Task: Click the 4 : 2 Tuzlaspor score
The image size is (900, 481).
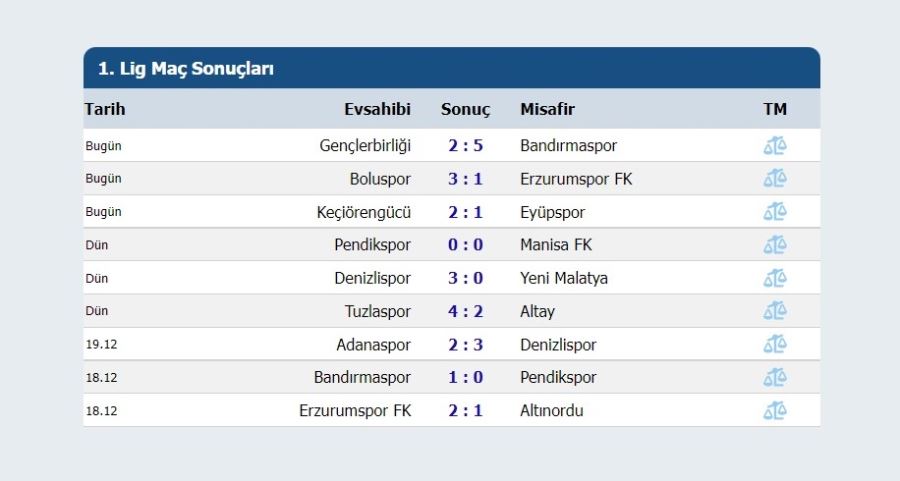Action: tap(465, 312)
